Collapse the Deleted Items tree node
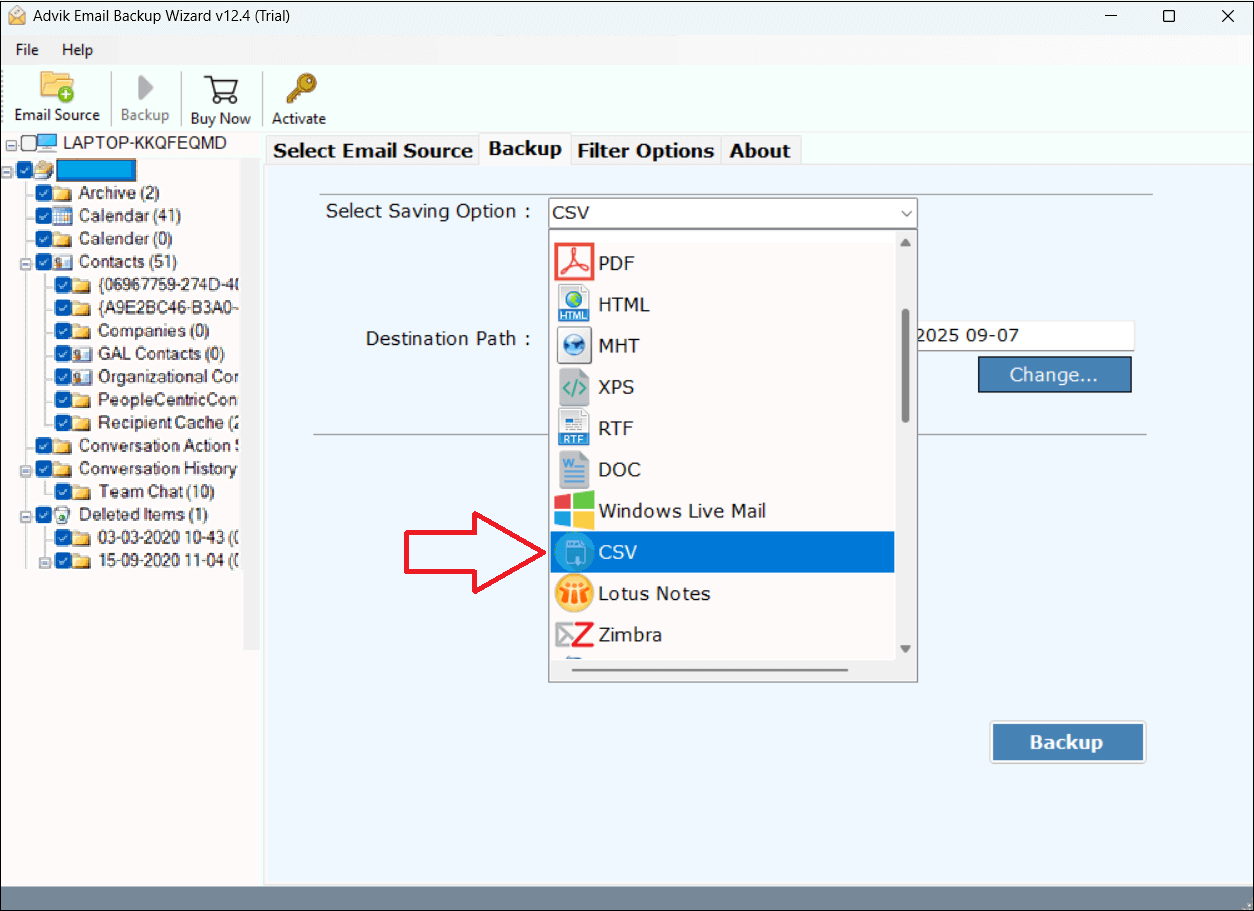 click(x=26, y=516)
